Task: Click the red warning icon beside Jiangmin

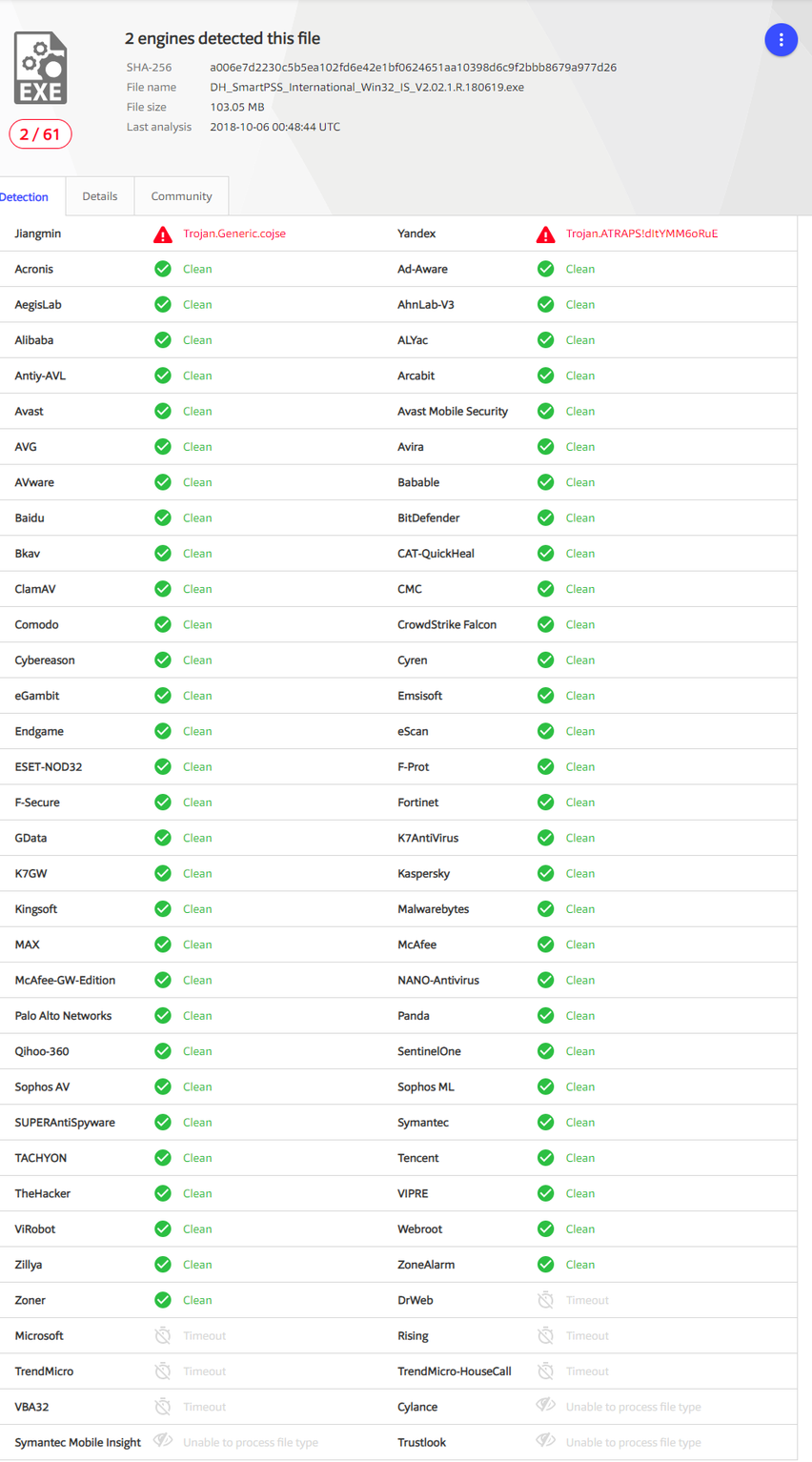Action: tap(163, 234)
